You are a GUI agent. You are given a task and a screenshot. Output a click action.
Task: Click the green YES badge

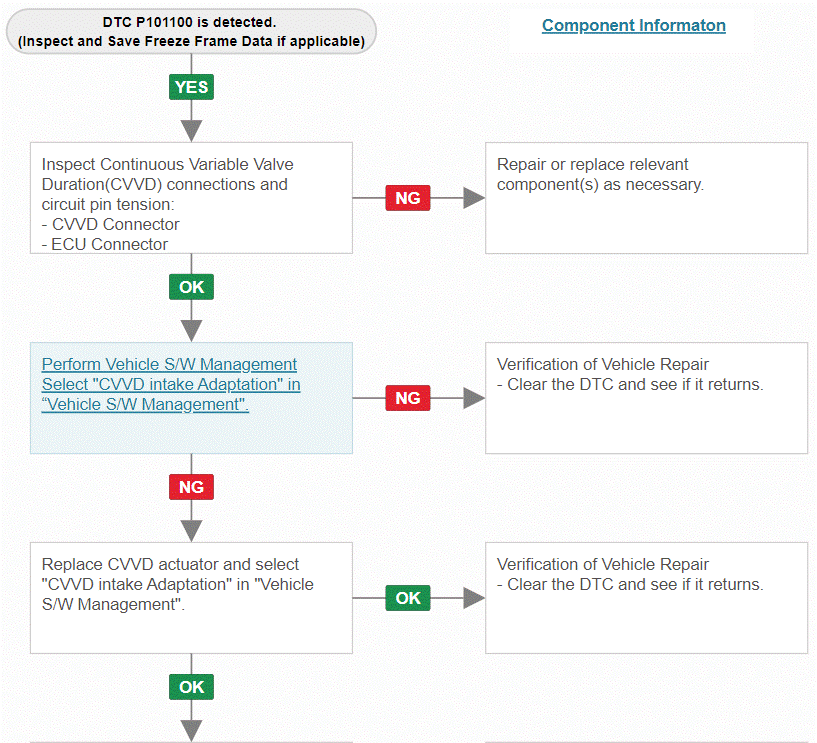191,87
